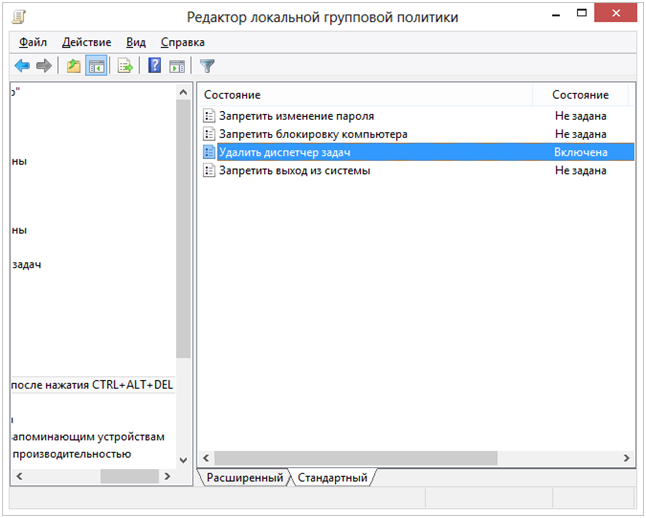Select the Запретить выход из системы policy
The width and height of the screenshot is (646, 518).
coord(294,170)
